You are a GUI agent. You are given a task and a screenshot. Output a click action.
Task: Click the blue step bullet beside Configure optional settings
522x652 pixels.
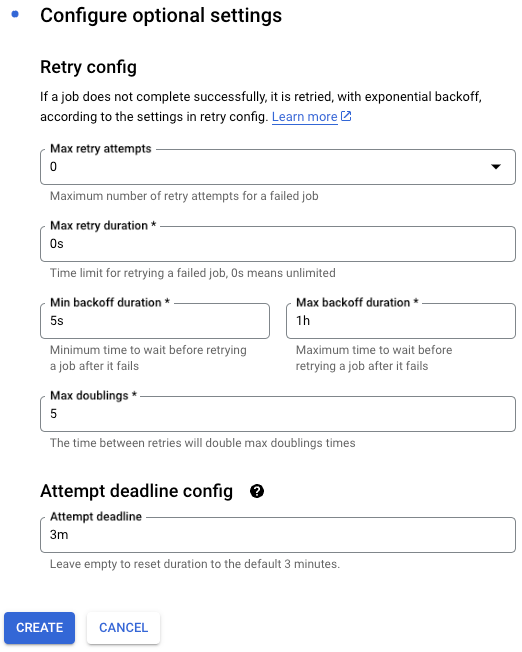tap(15, 15)
